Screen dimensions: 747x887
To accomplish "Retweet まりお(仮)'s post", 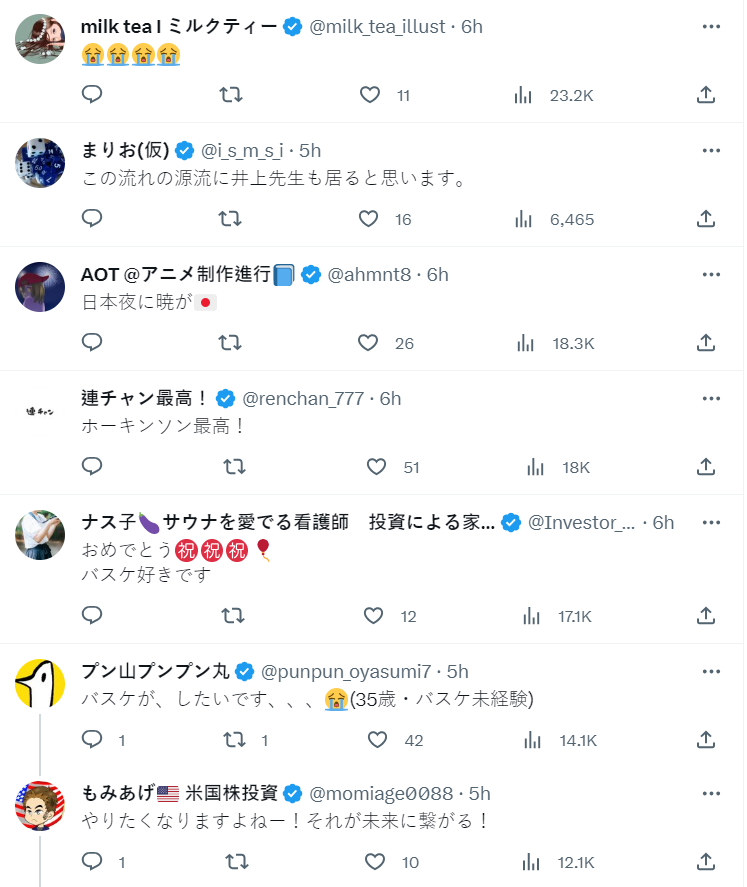I will point(230,219).
